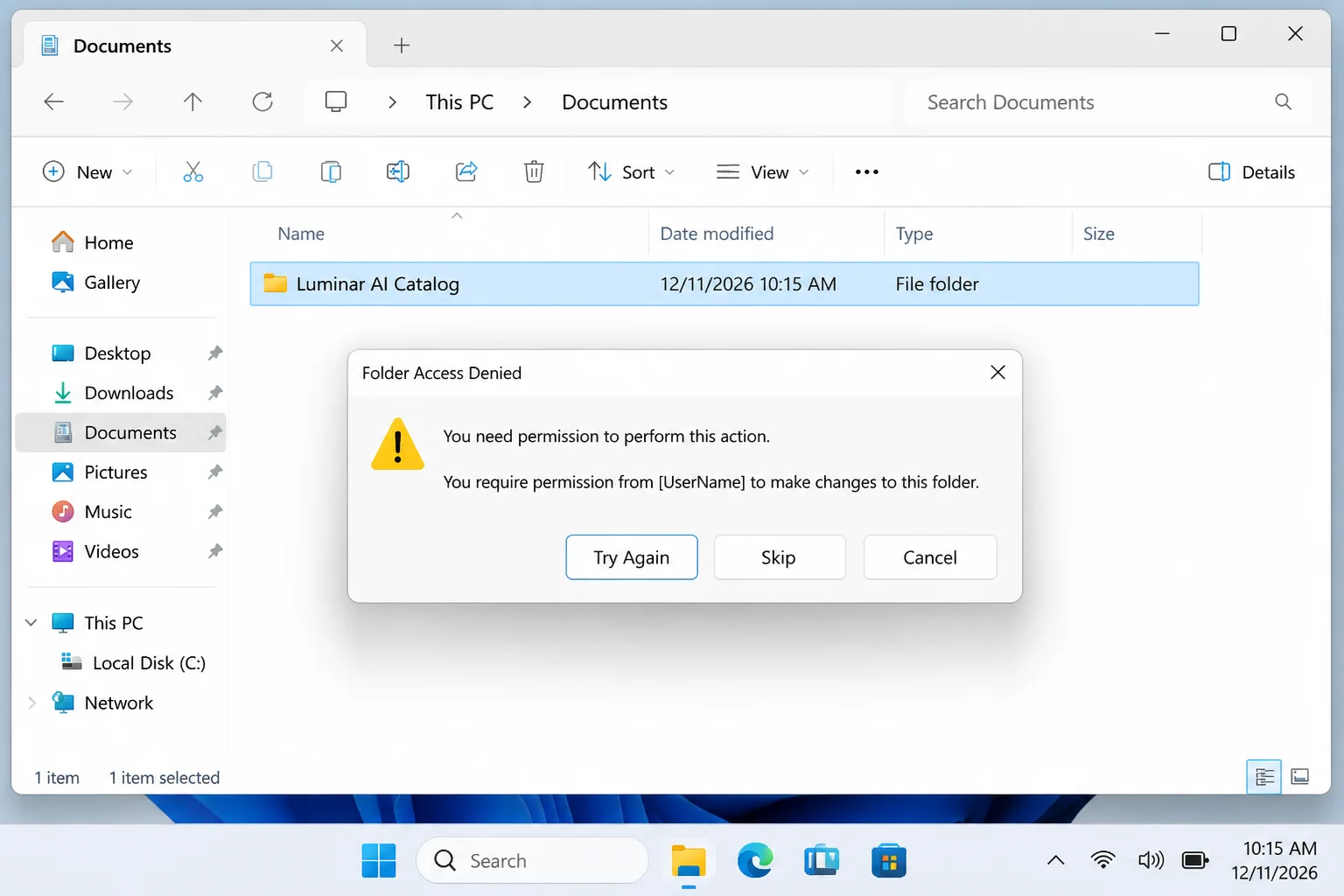Open the taskbar clock and date
The height and width of the screenshot is (896, 1344).
point(1274,860)
